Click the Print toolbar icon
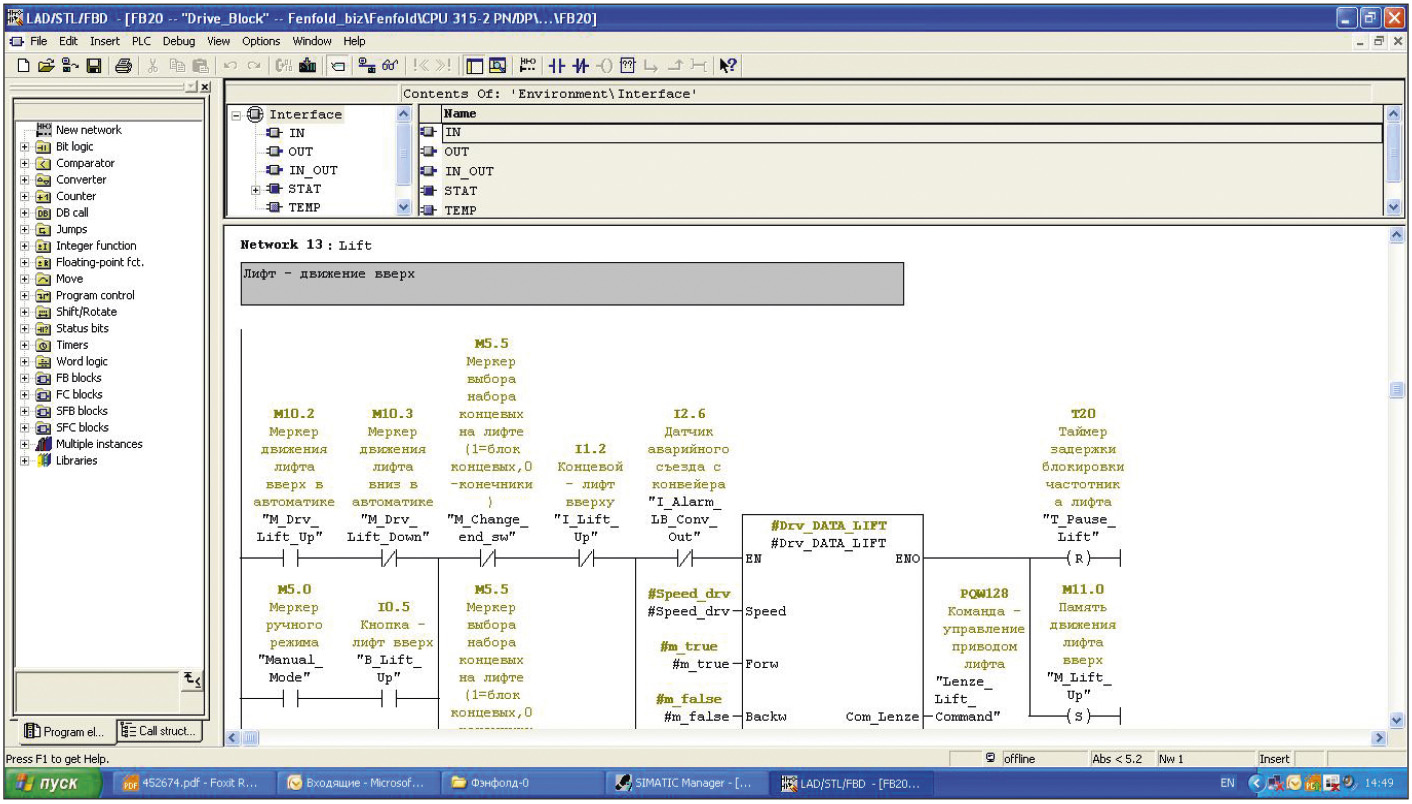 (123, 66)
